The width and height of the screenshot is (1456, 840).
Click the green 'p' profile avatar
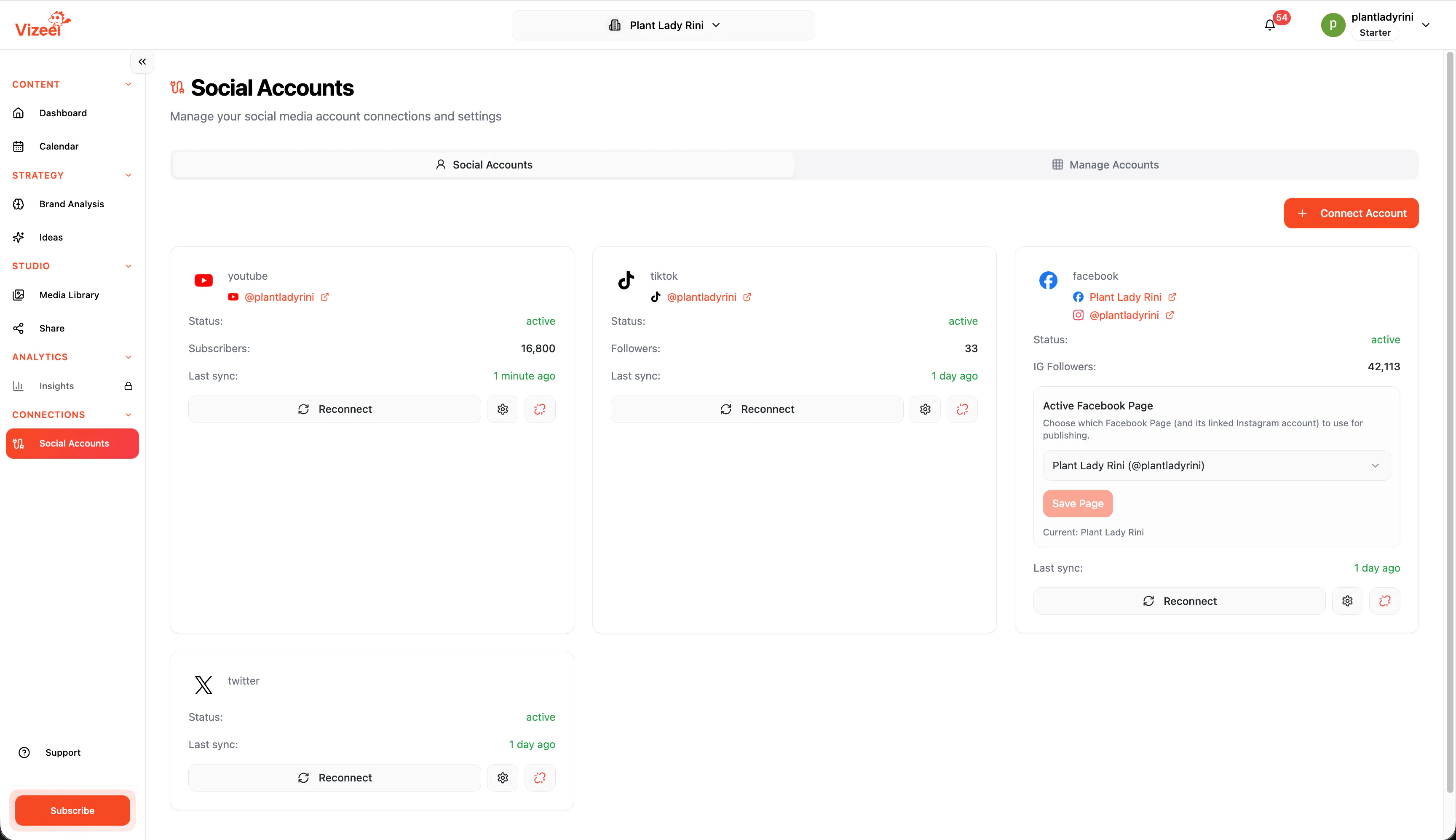[x=1333, y=25]
